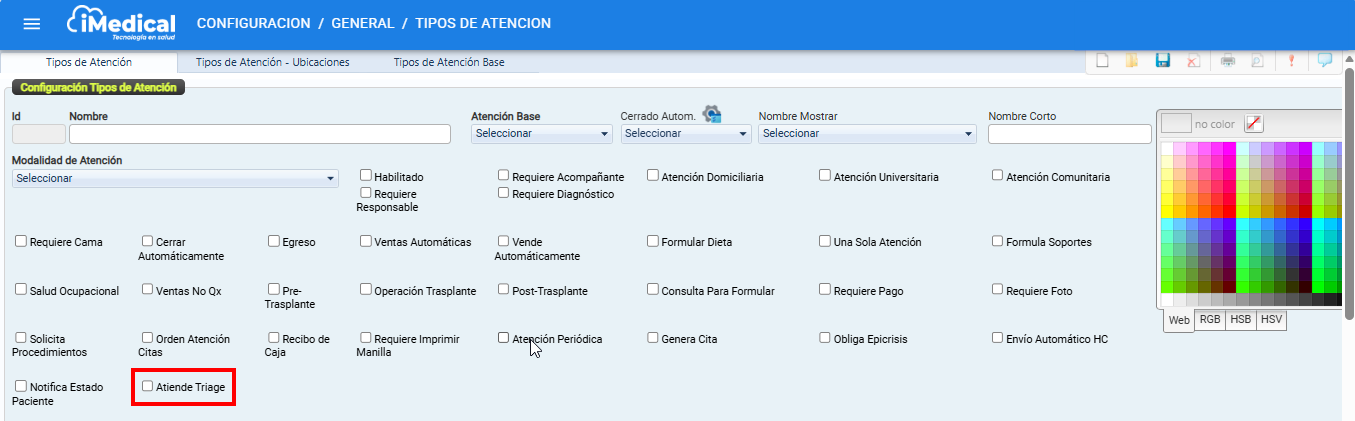Image resolution: width=1355 pixels, height=421 pixels.
Task: Enable the Atiende Triage checkbox
Action: 148,385
